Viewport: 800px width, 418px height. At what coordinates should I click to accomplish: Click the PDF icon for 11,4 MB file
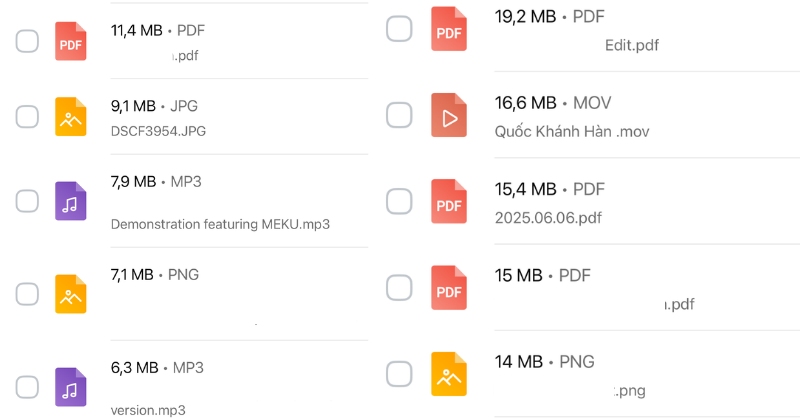coord(71,42)
